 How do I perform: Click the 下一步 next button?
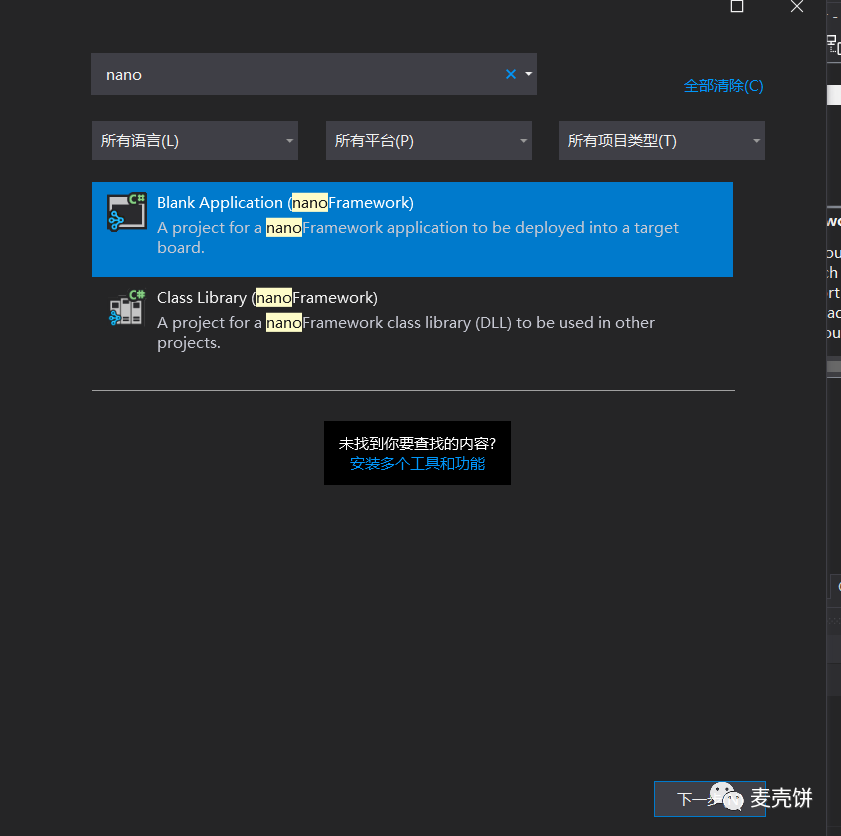[x=710, y=799]
